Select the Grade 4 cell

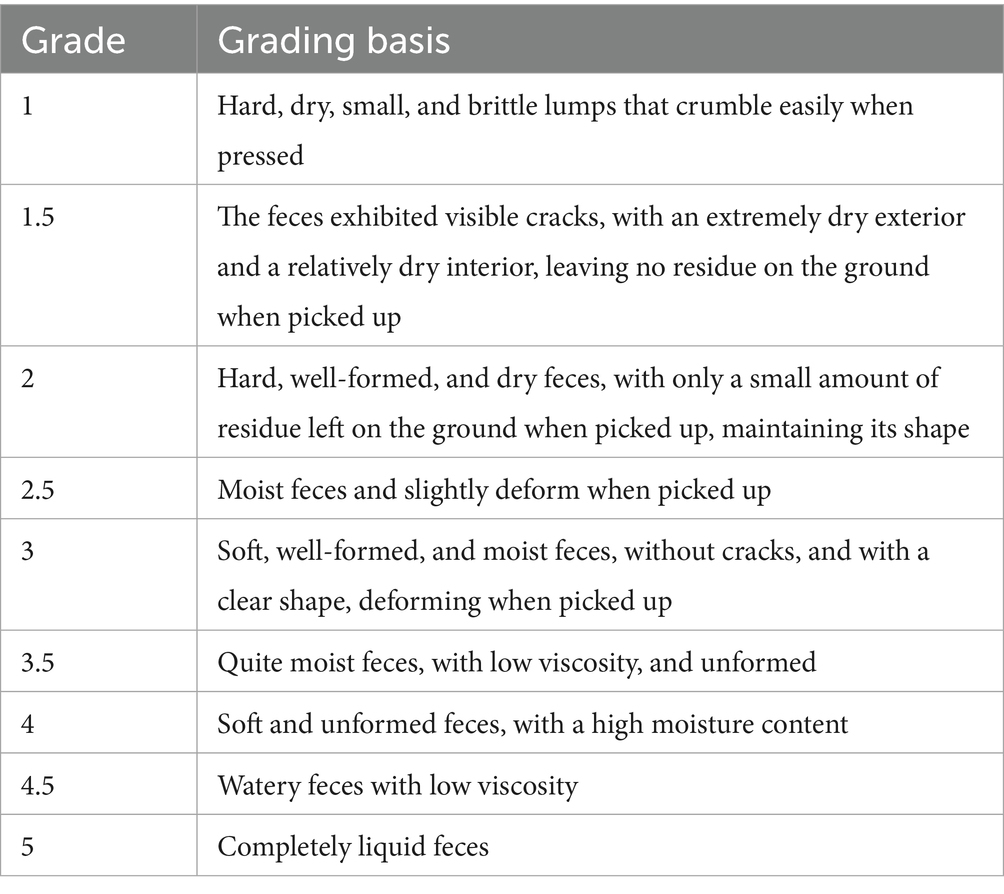tap(27, 724)
